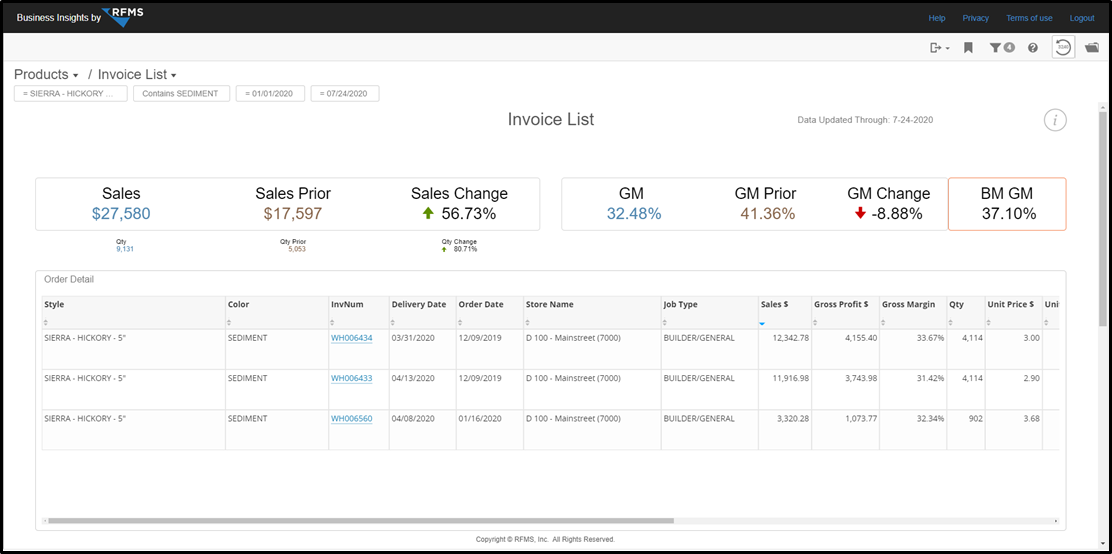Select the 3,320.28 sales cell

785,430
